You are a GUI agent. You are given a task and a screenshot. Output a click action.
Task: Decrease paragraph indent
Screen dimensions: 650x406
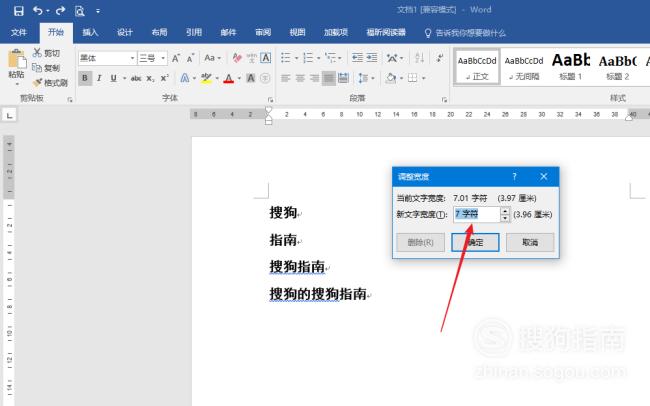357,58
